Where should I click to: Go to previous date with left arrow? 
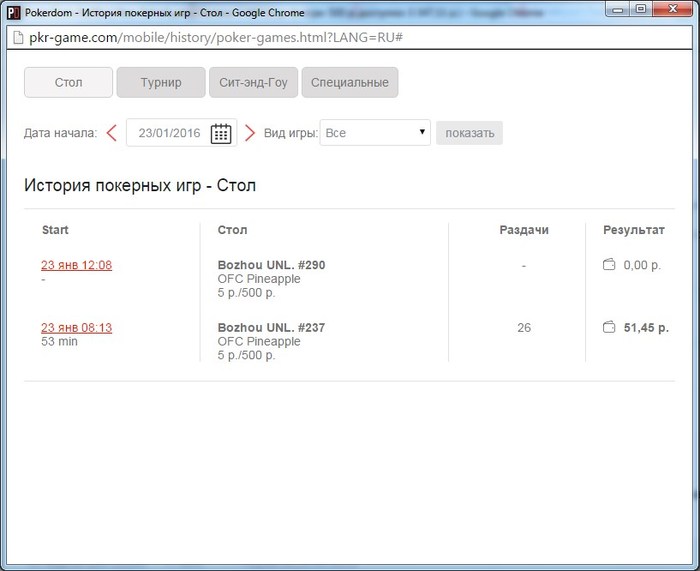coord(112,133)
